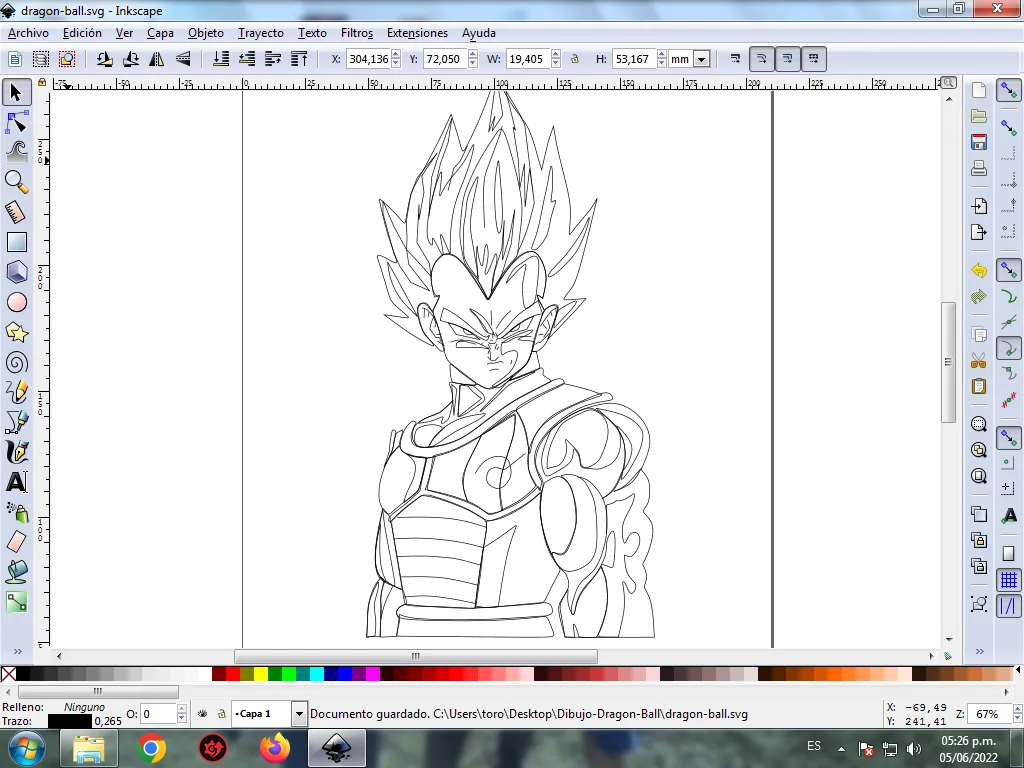Select the Eraser tool
This screenshot has height=768, width=1024.
(x=16, y=541)
